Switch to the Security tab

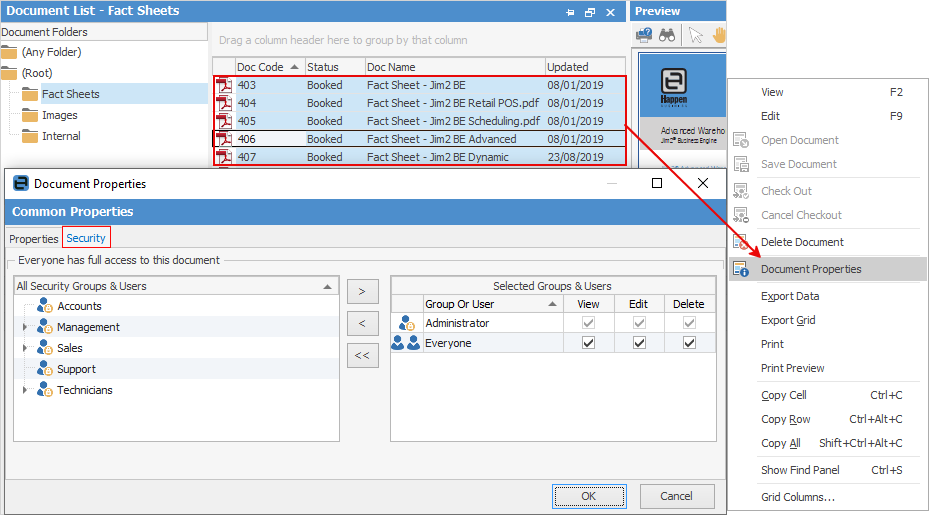pyautogui.click(x=86, y=238)
